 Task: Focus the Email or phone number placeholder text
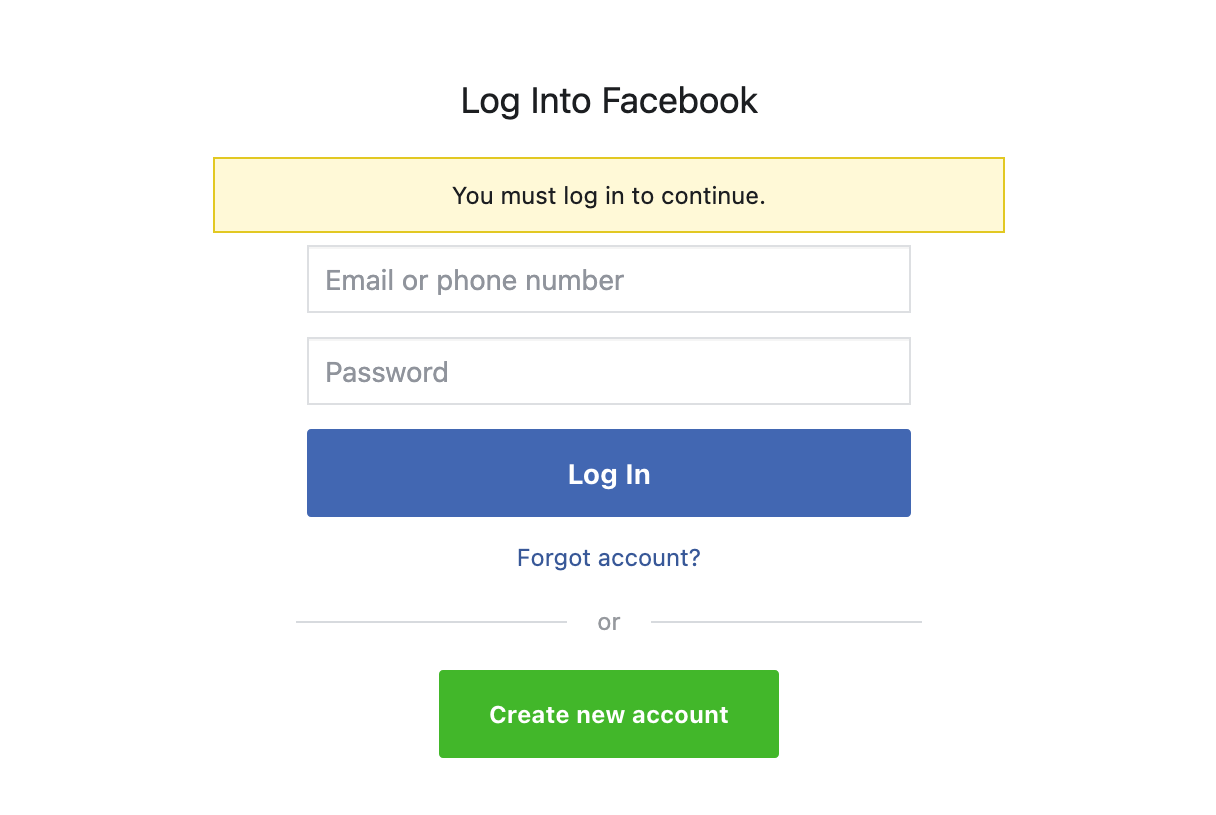[x=473, y=280]
